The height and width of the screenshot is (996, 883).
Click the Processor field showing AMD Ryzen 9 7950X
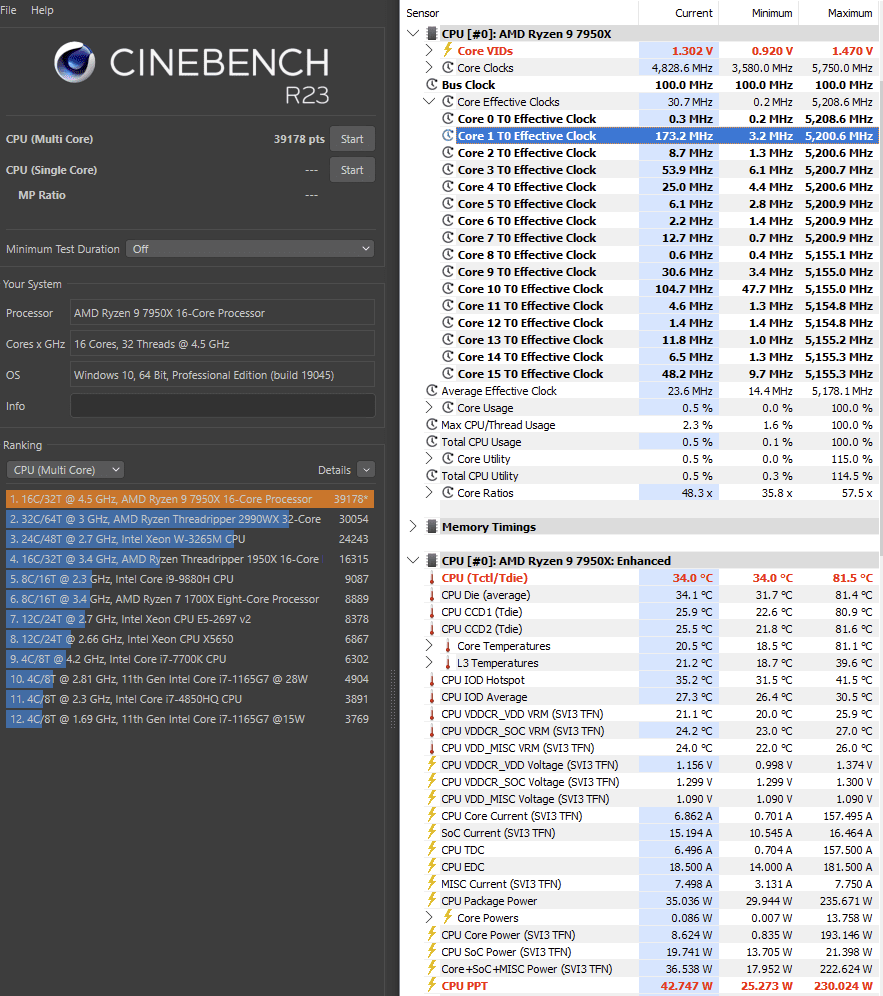coord(222,313)
